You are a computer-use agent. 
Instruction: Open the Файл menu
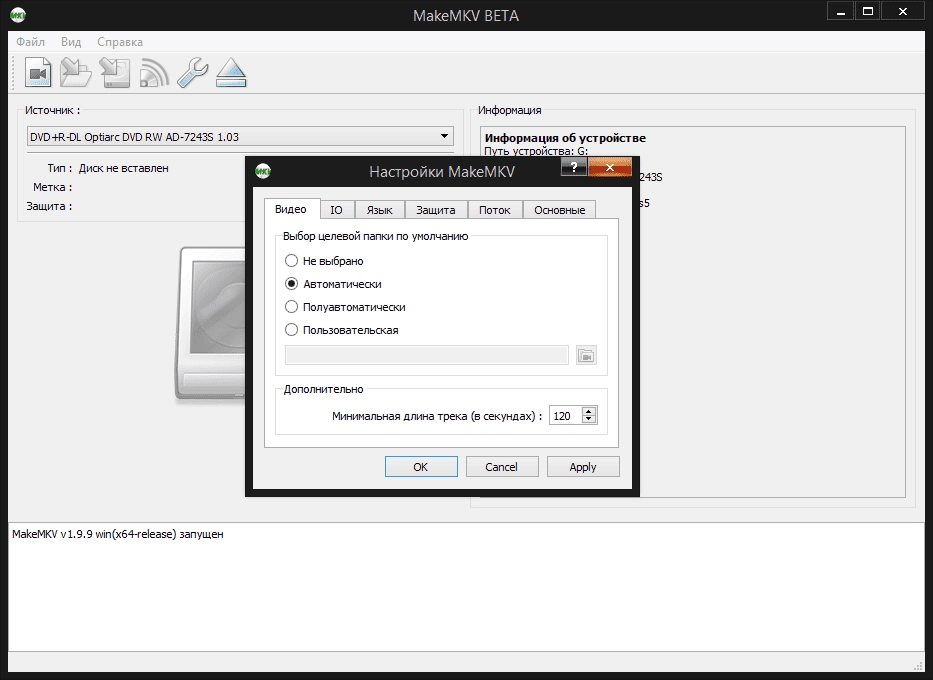[x=30, y=42]
